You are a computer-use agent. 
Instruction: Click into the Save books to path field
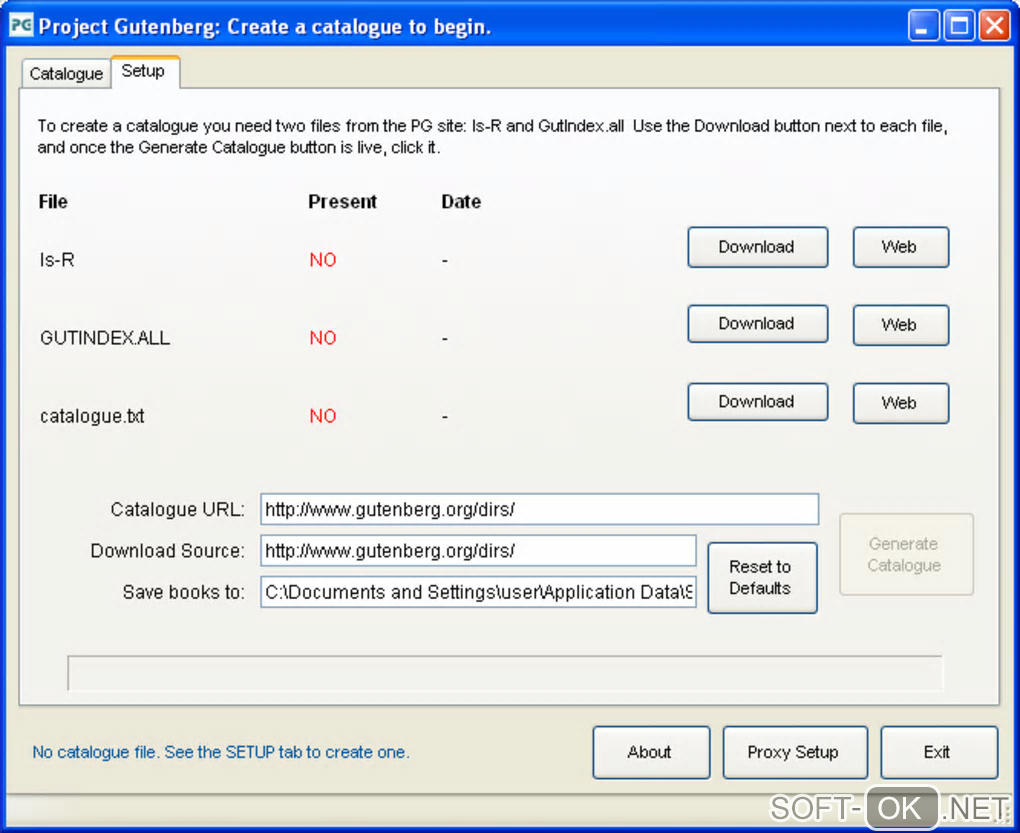coord(478,592)
